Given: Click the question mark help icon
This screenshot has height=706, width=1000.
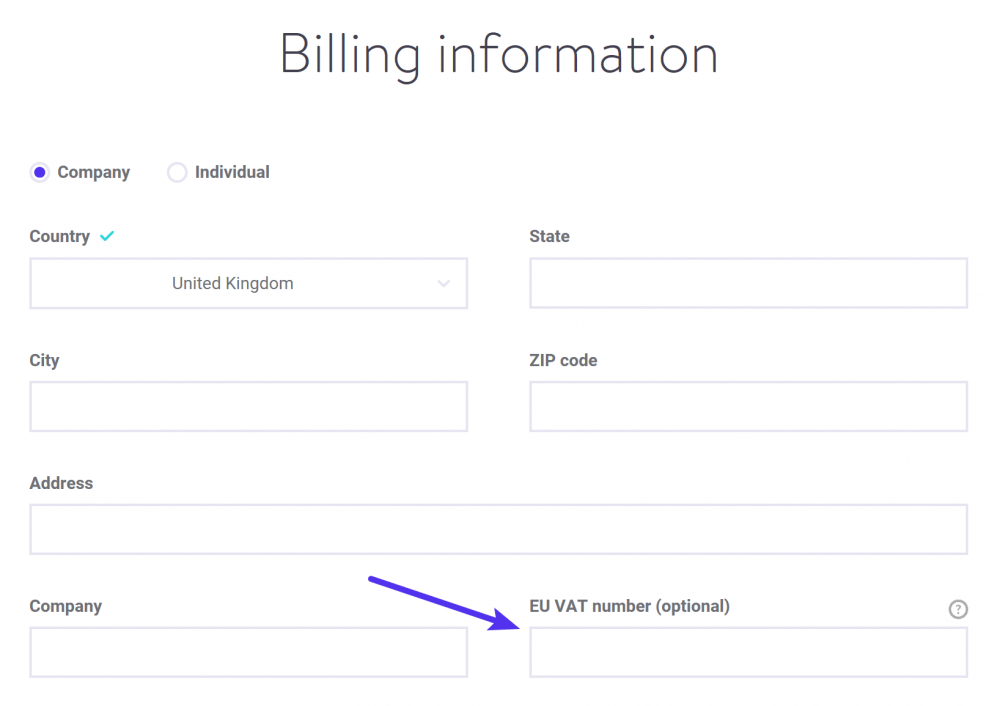Looking at the screenshot, I should 958,609.
